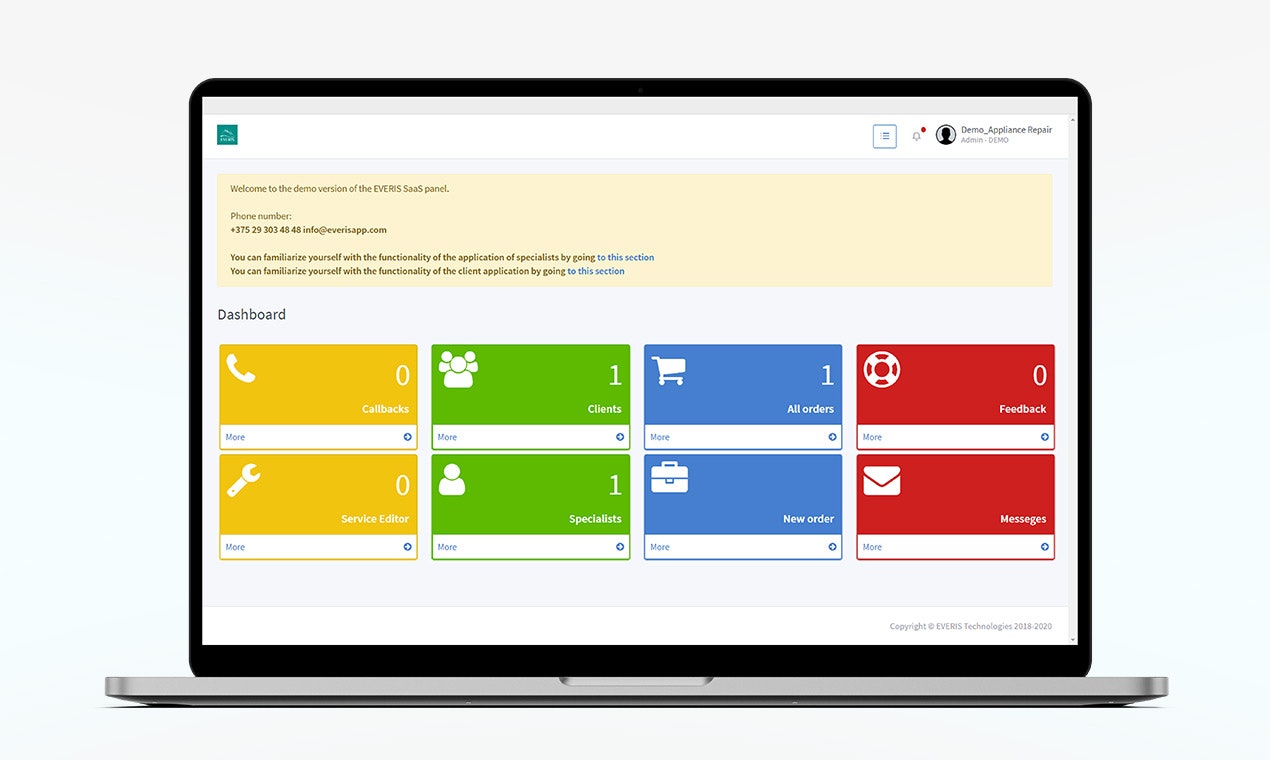This screenshot has height=760, width=1270.
Task: Click the New order label
Action: [x=809, y=519]
